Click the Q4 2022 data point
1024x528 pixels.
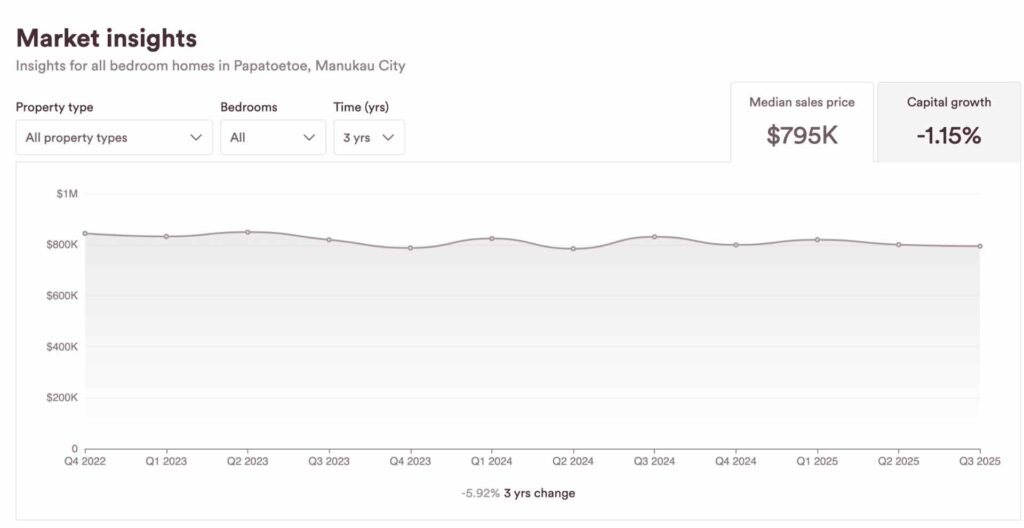pyautogui.click(x=85, y=233)
